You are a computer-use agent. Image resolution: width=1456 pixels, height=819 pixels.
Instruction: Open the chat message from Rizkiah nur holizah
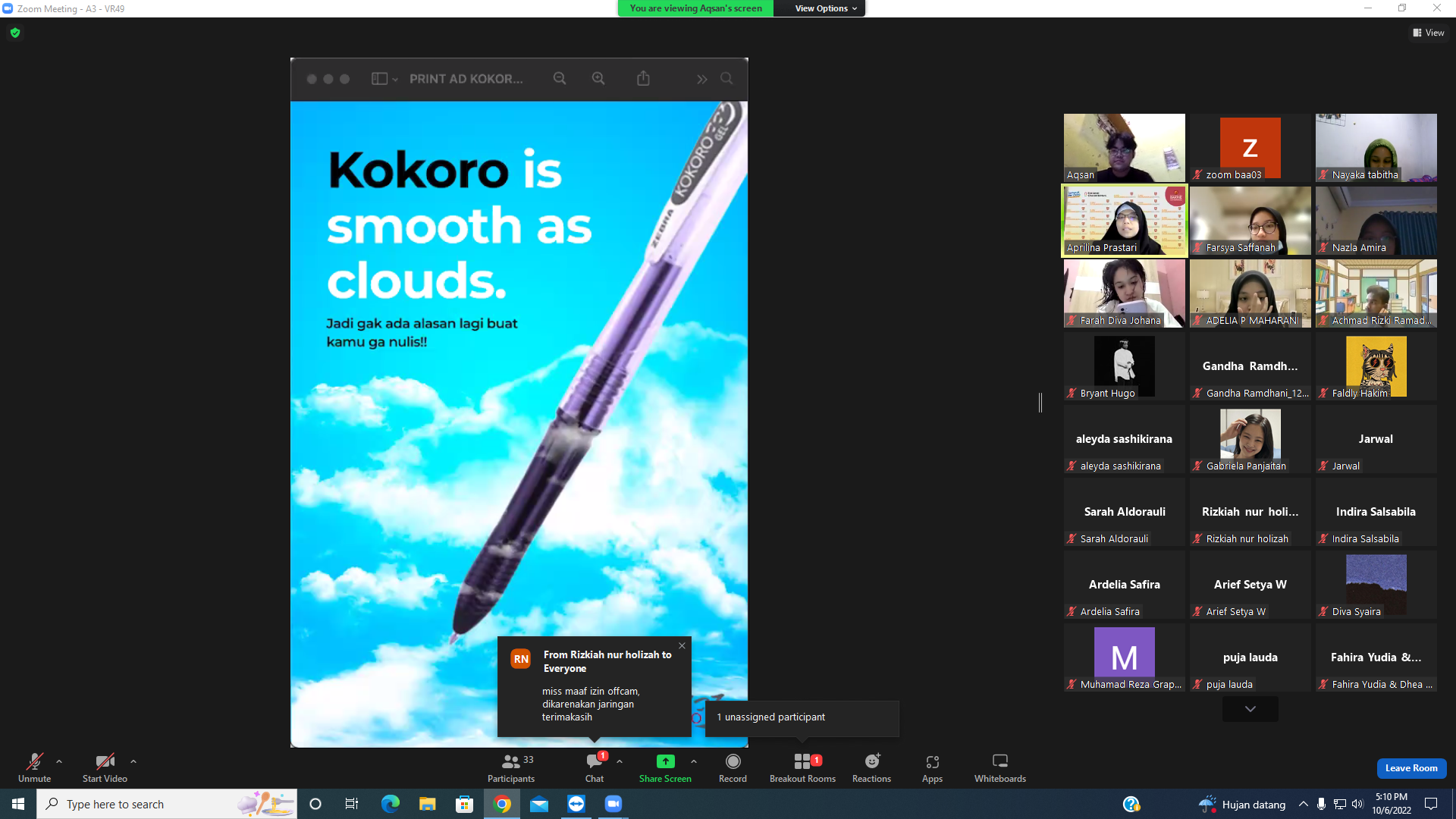coord(595,686)
